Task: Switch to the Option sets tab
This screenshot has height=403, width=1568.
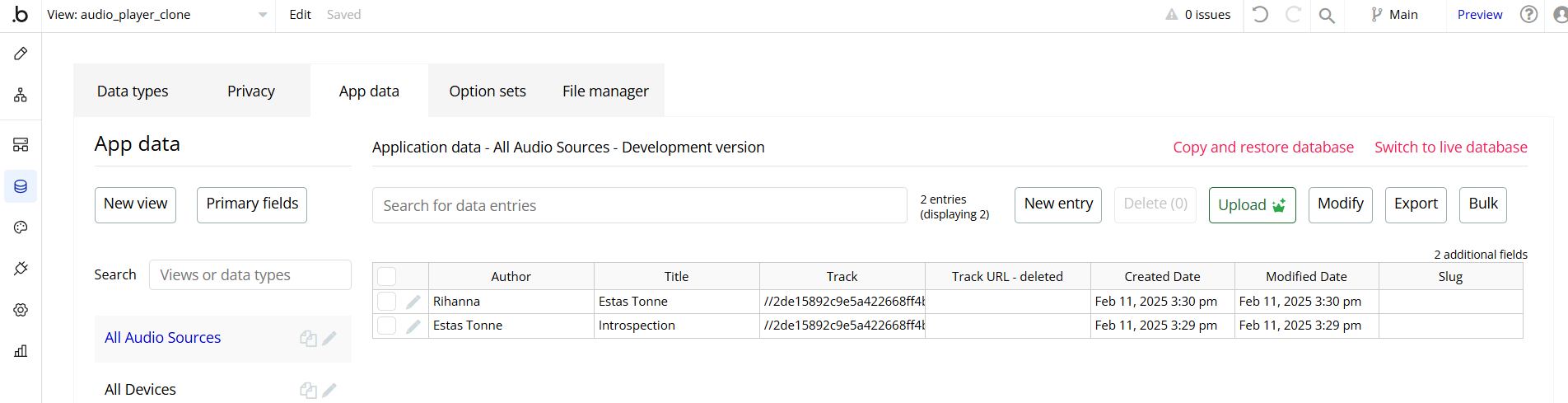Action: click(488, 91)
